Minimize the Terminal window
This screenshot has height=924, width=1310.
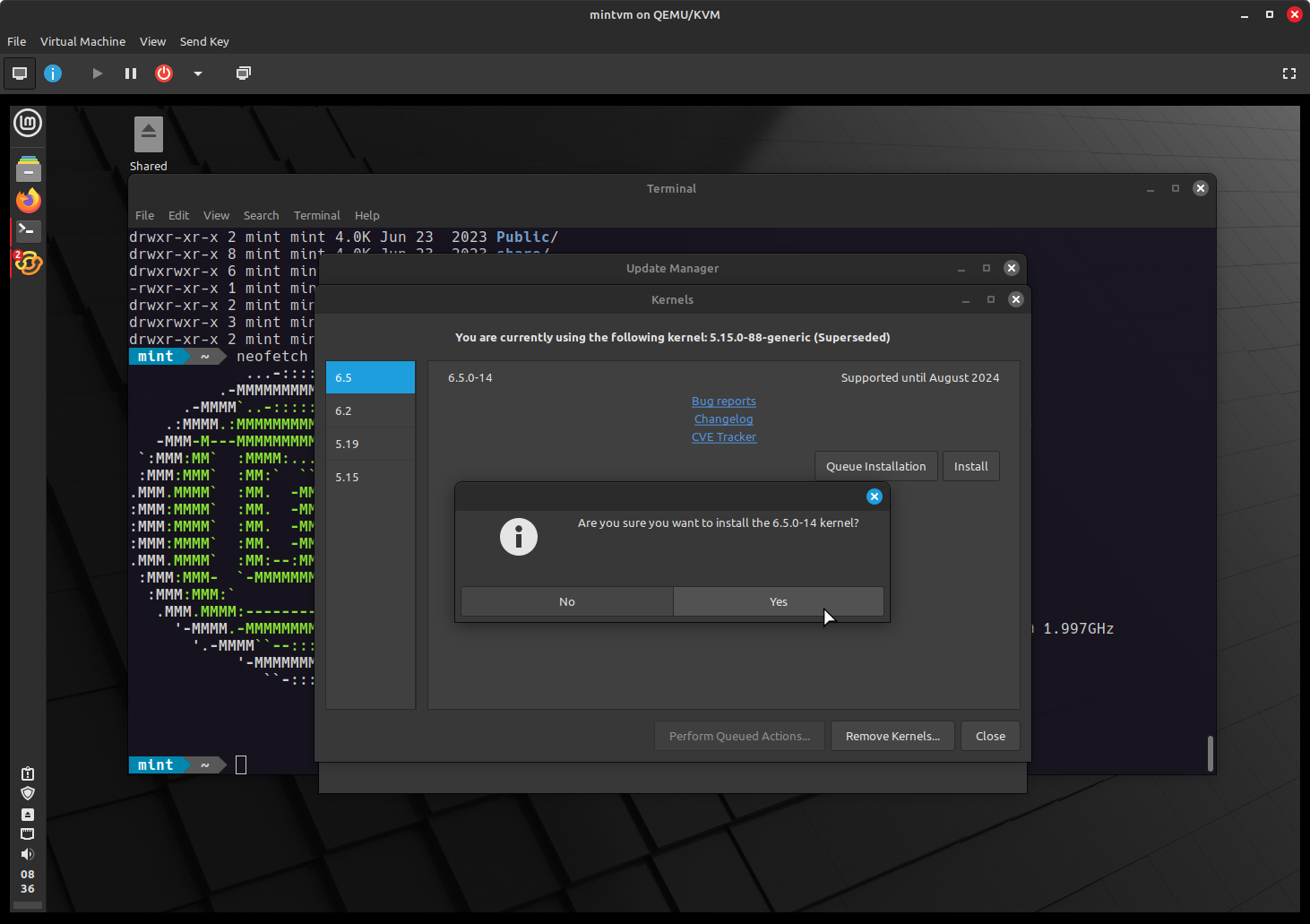click(x=1151, y=188)
